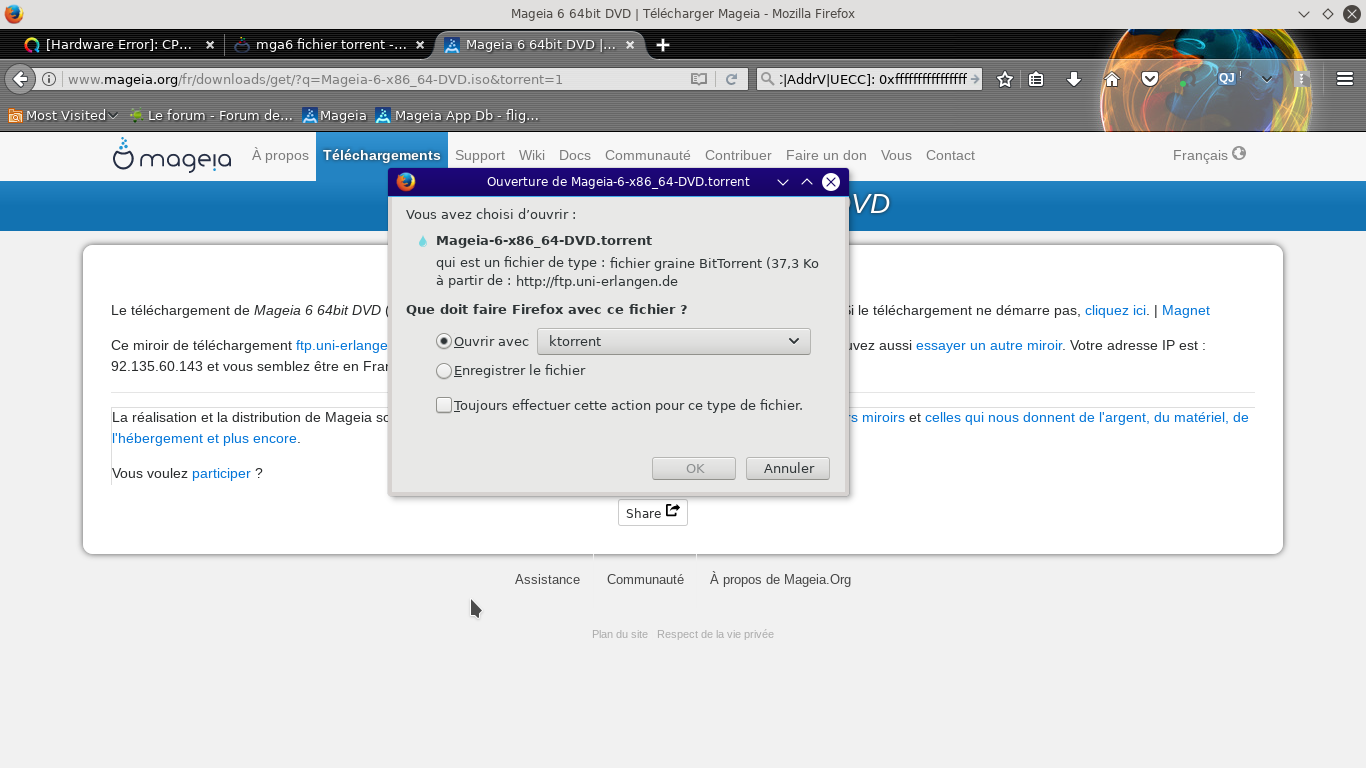Open Wiki navigation item

click(x=532, y=155)
